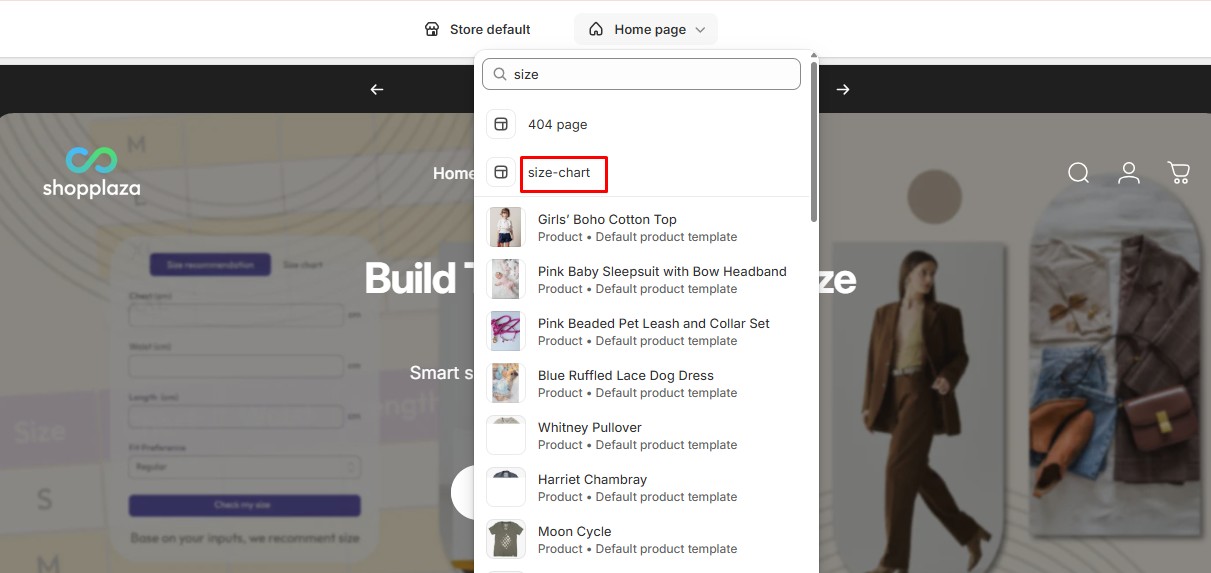Pick Blue Ruffled Lace Dog Dress thumbnail
Image resolution: width=1211 pixels, height=573 pixels.
pyautogui.click(x=505, y=383)
